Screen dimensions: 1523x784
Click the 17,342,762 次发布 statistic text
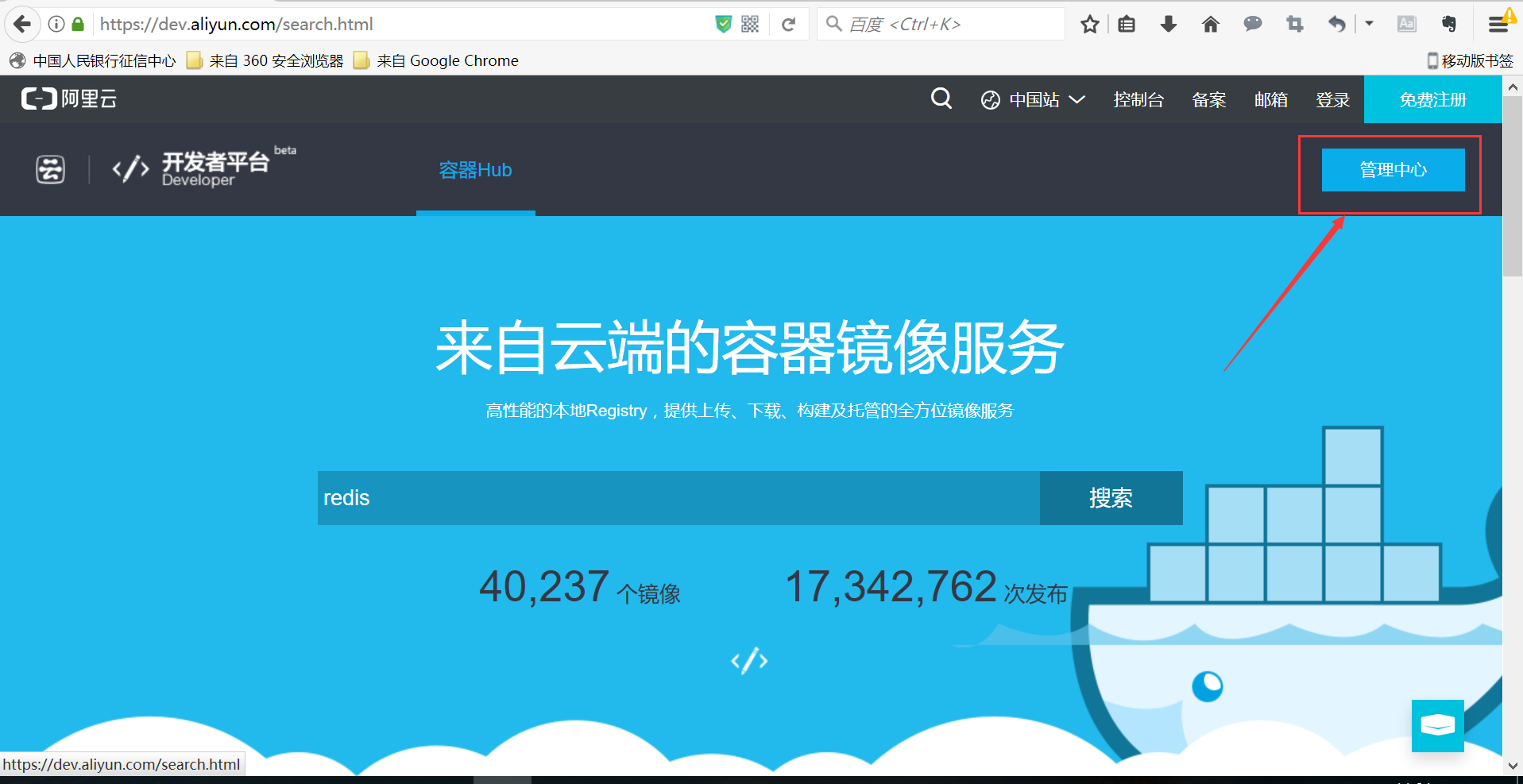pyautogui.click(x=926, y=588)
